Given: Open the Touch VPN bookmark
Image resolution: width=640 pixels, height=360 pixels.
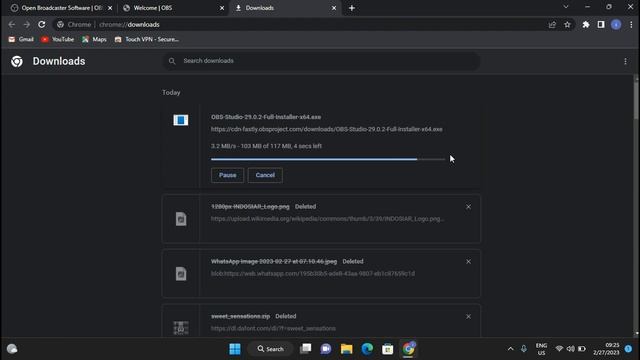Looking at the screenshot, I should point(147,39).
